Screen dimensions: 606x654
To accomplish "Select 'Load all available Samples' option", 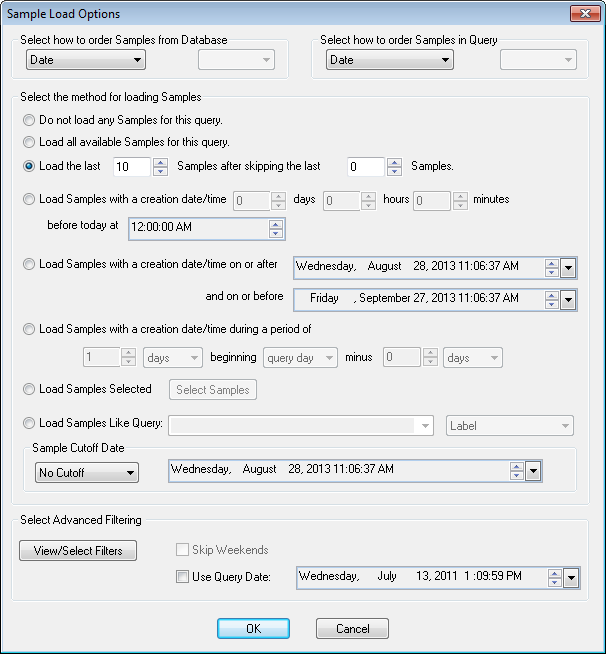I will click(30, 142).
